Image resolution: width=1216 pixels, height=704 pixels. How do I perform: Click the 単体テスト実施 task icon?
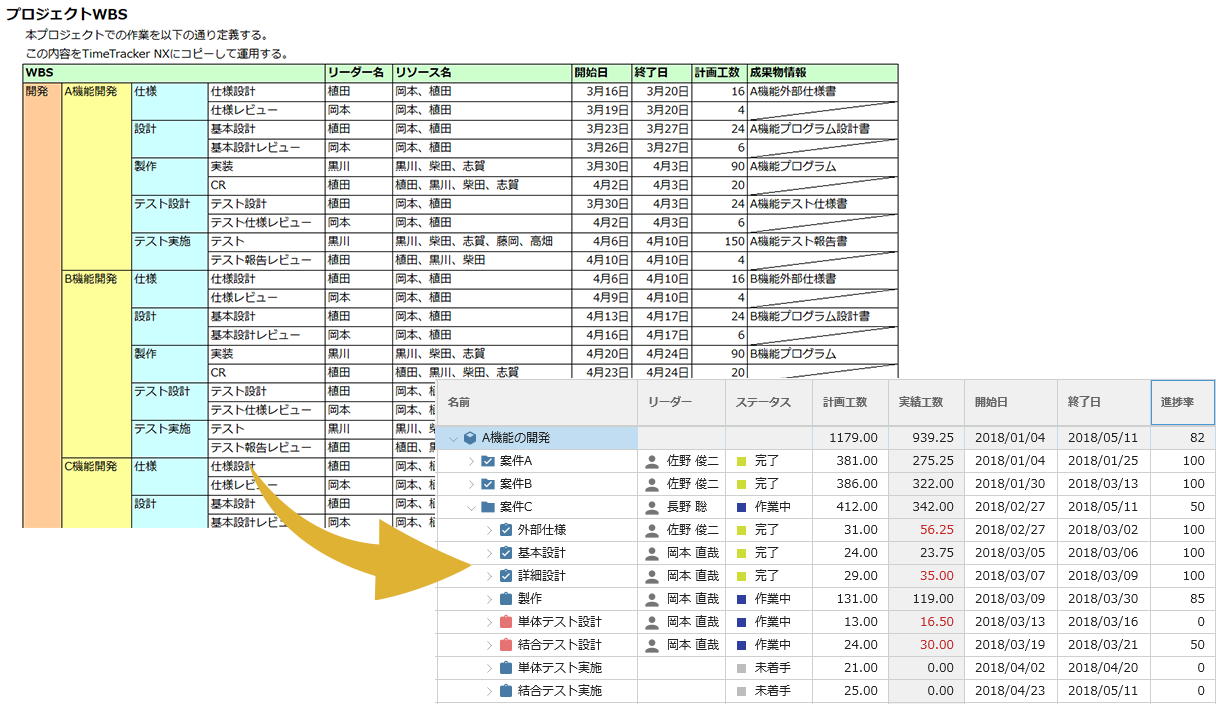tap(506, 668)
